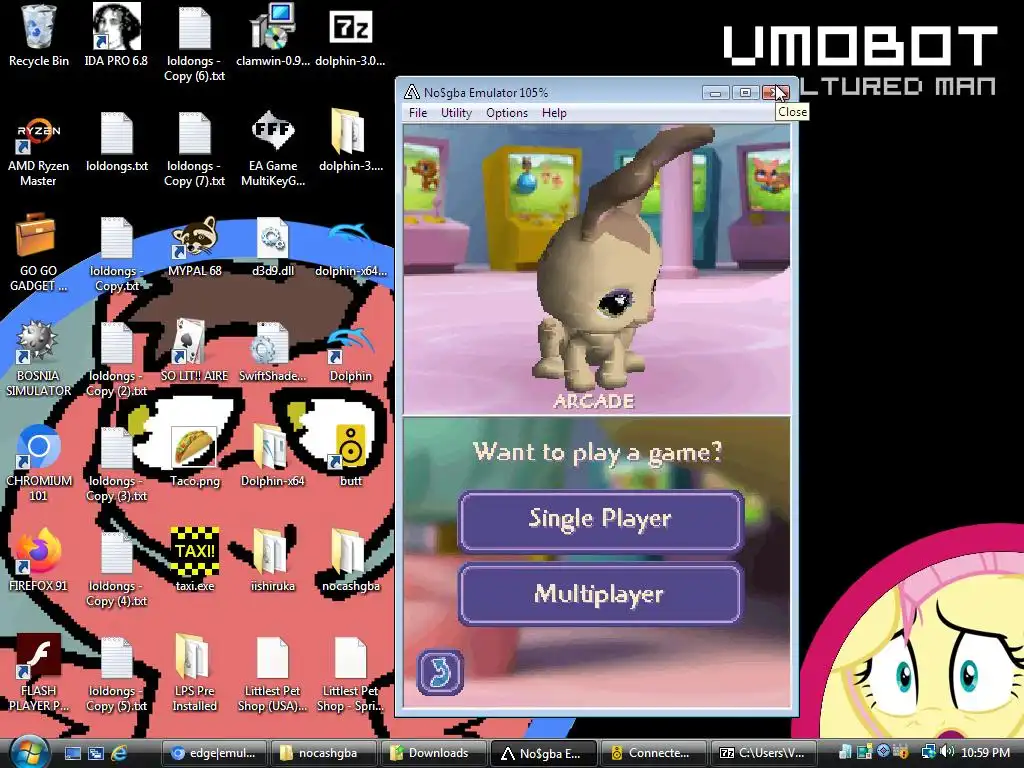Select BOSNIA SIMULATOR mine icon
Screen dimensions: 1024x768
point(39,359)
